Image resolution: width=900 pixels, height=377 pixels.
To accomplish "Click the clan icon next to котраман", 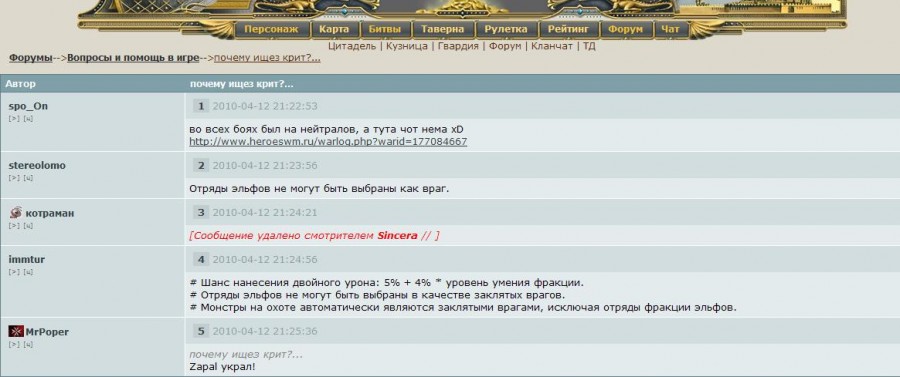I will pos(15,213).
